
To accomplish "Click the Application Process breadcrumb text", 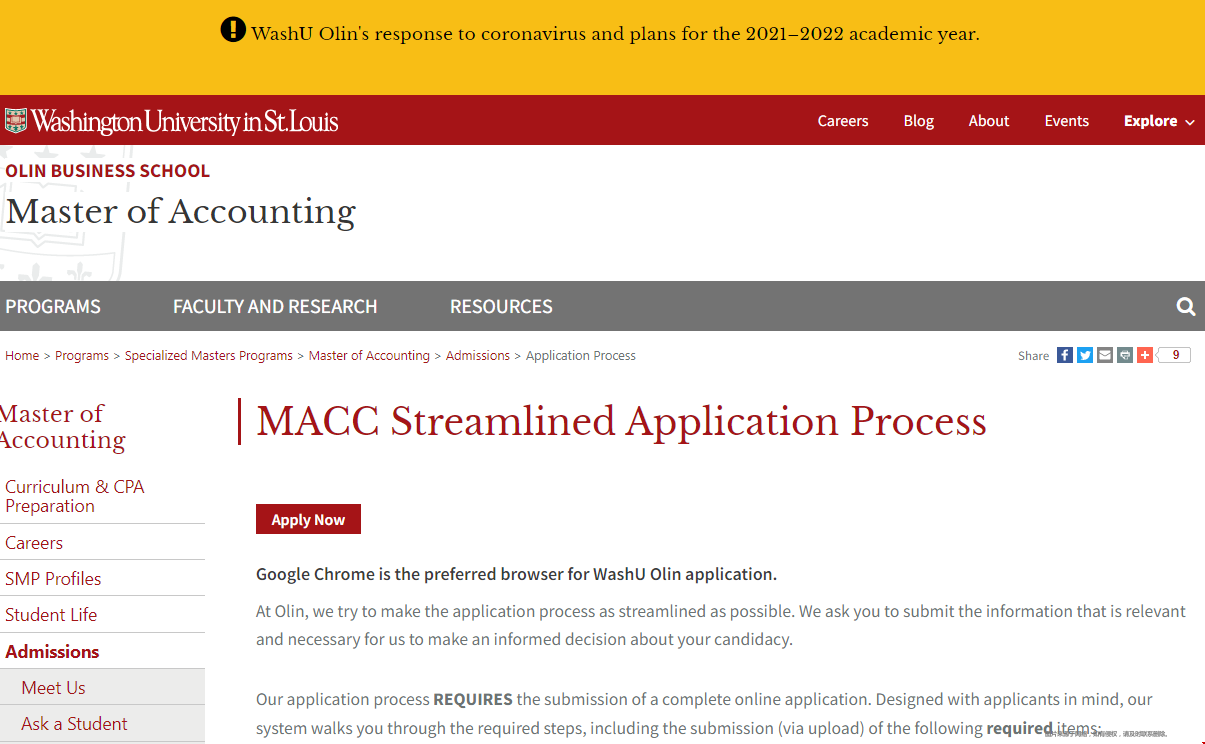I will (581, 356).
